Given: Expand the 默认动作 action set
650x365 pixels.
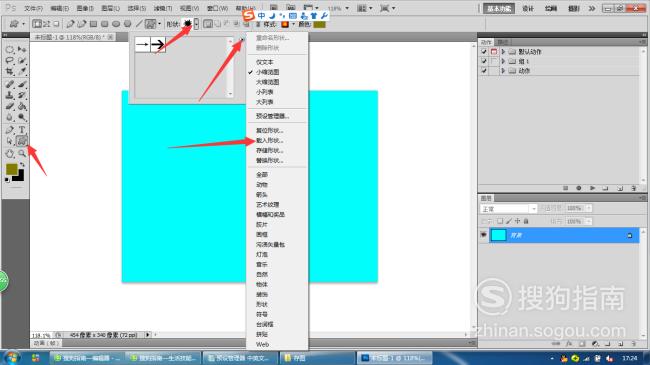Looking at the screenshot, I should (x=503, y=51).
